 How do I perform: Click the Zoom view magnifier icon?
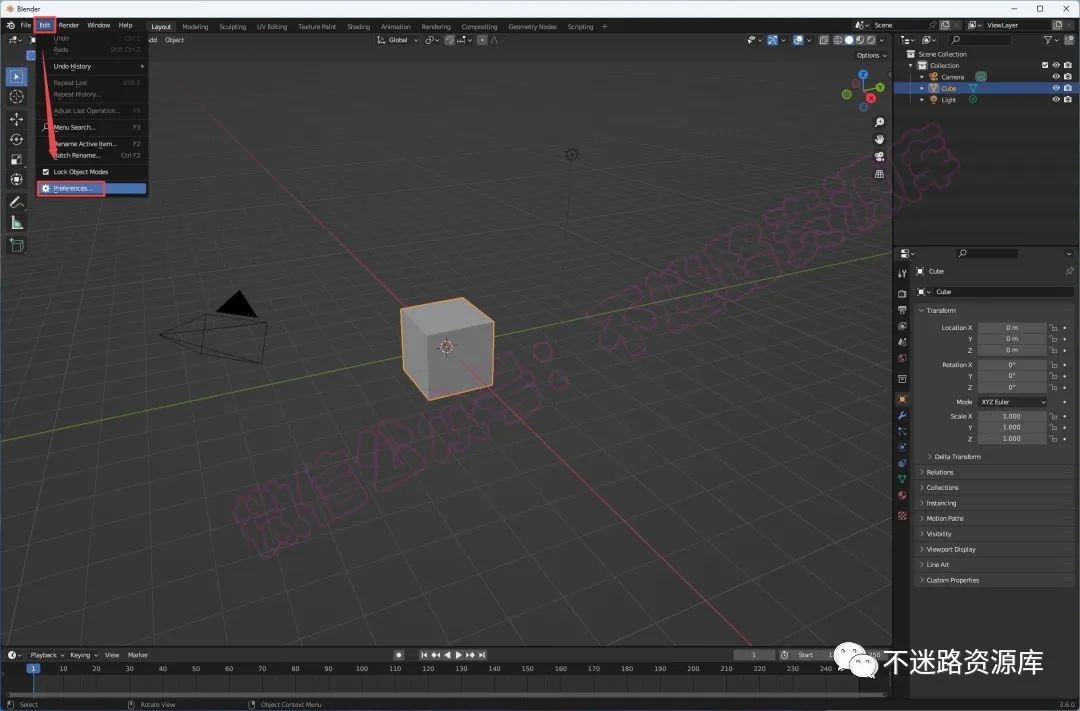(880, 122)
